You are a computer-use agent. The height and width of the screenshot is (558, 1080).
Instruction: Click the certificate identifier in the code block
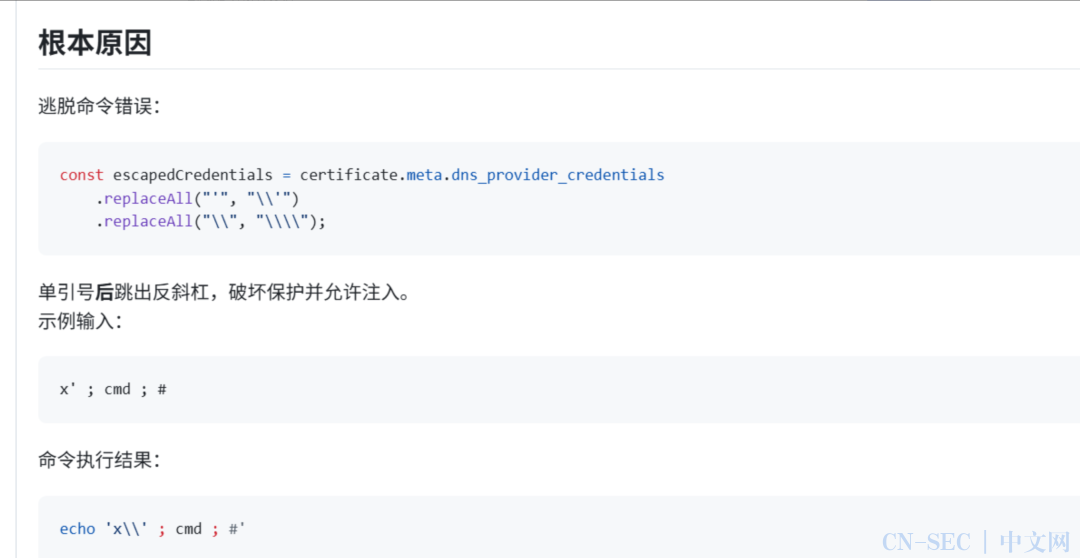(x=349, y=175)
